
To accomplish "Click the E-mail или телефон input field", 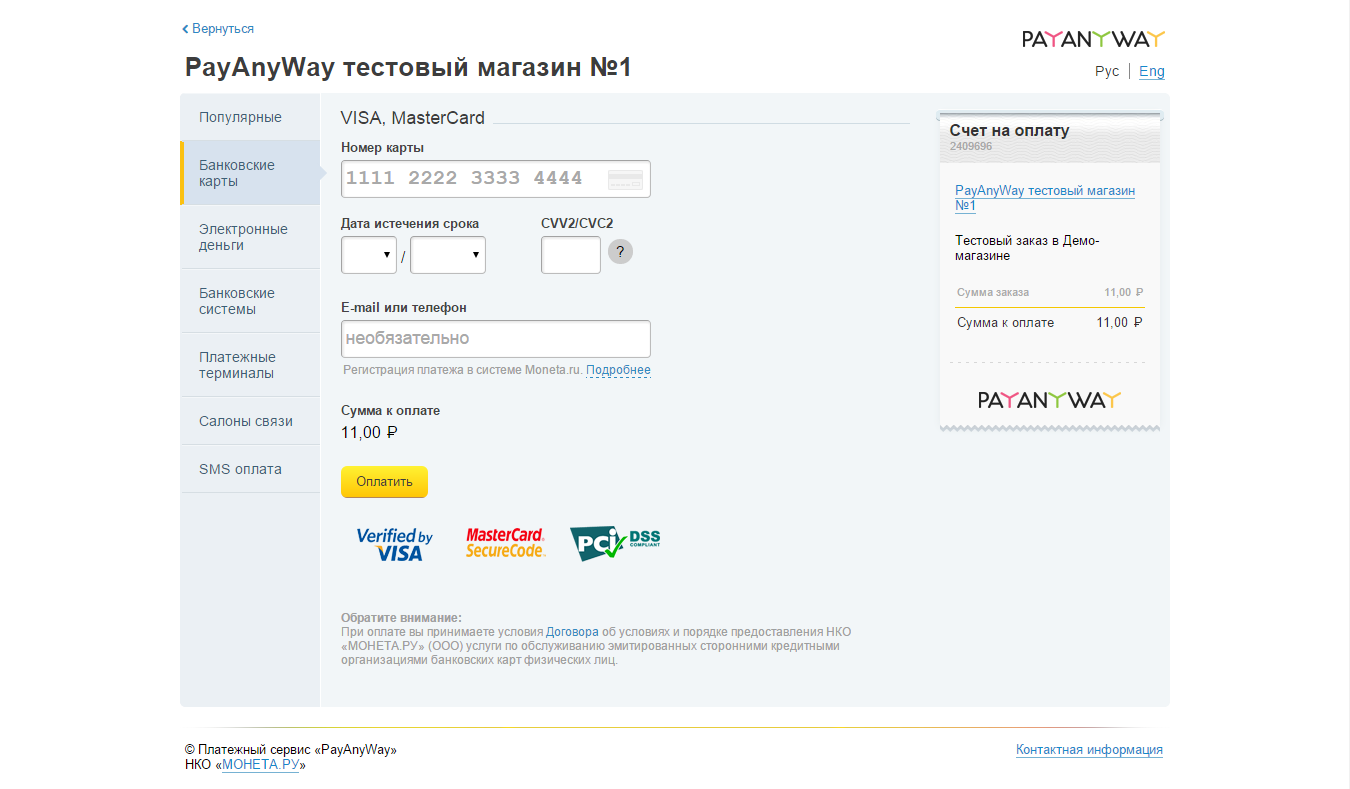I will click(495, 338).
